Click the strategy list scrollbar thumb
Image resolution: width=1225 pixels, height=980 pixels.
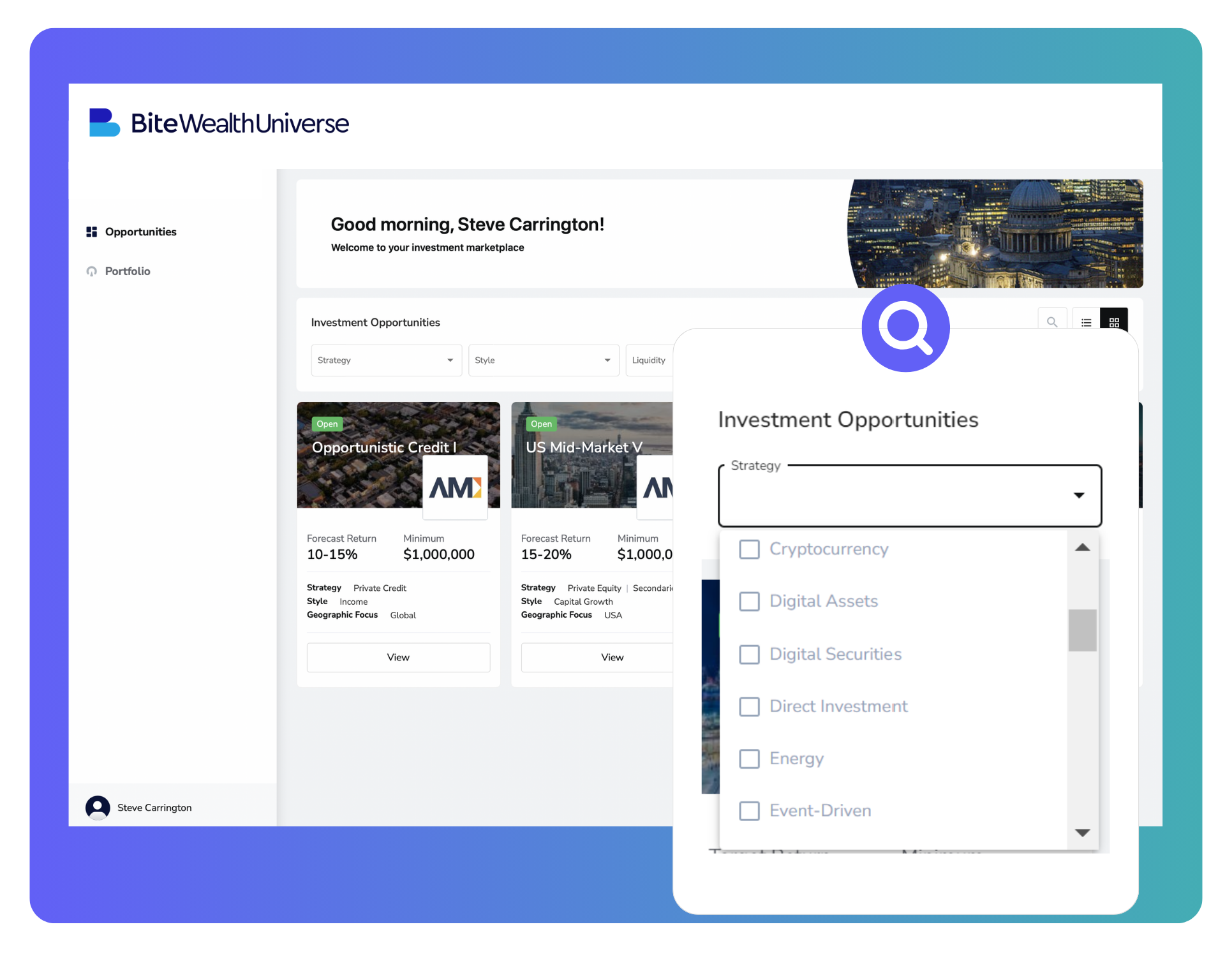point(1082,630)
